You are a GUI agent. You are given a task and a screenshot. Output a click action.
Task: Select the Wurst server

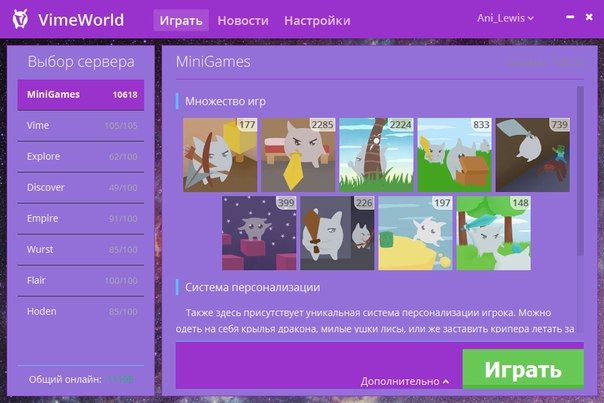81,250
